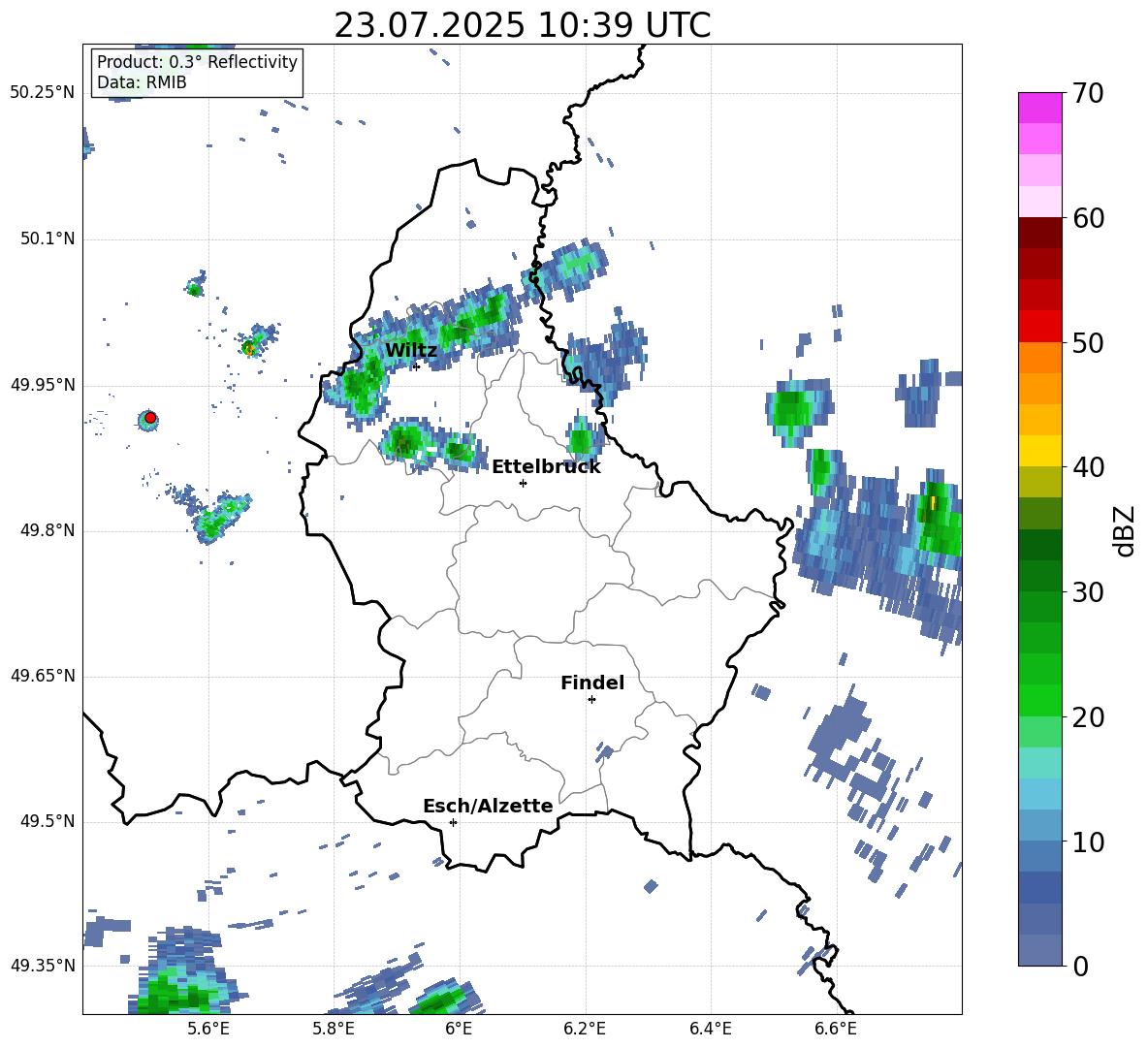
Task: Click the 50 tick on the colorbar
Action: [x=1088, y=342]
